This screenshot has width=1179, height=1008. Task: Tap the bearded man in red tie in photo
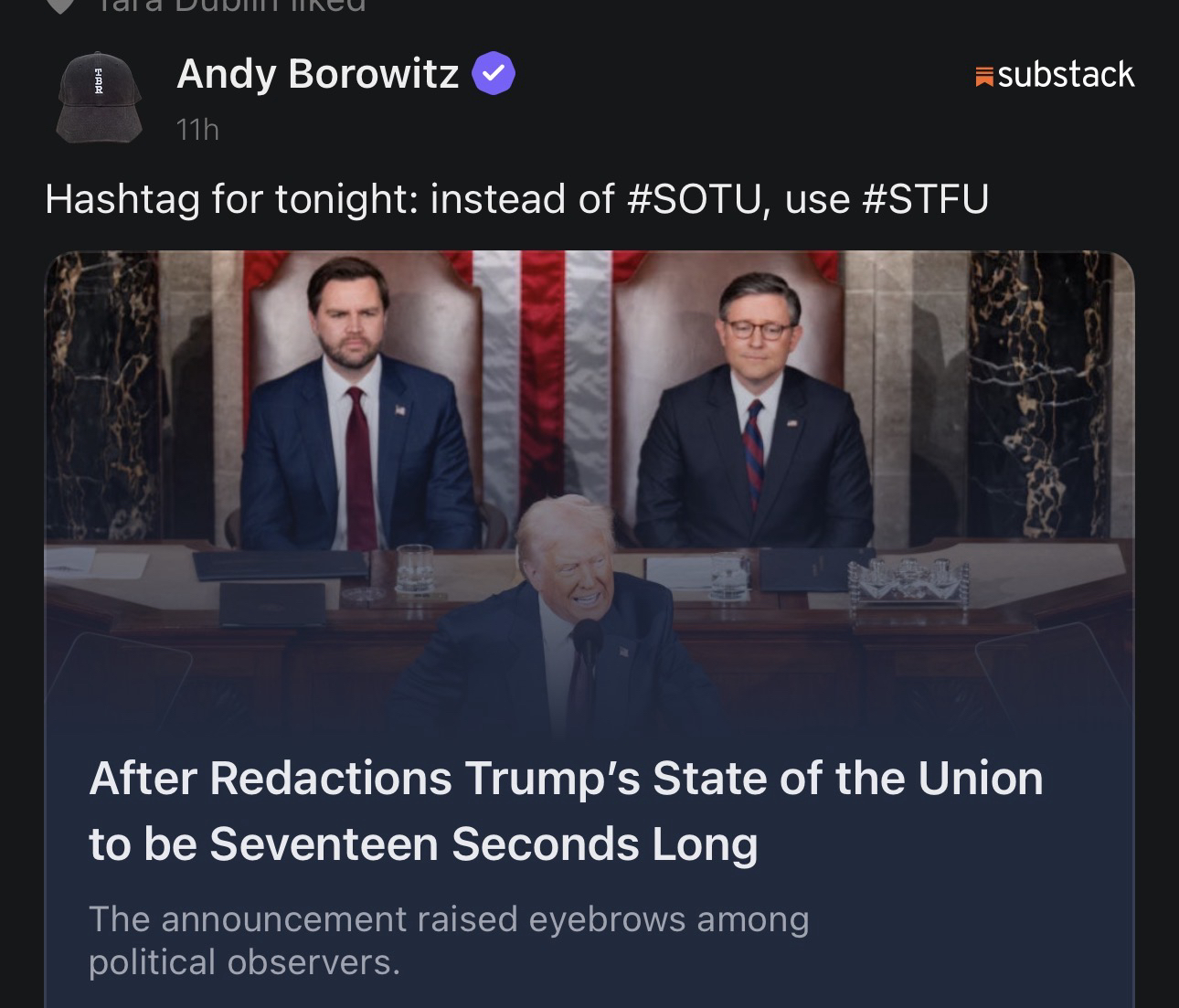[360, 411]
